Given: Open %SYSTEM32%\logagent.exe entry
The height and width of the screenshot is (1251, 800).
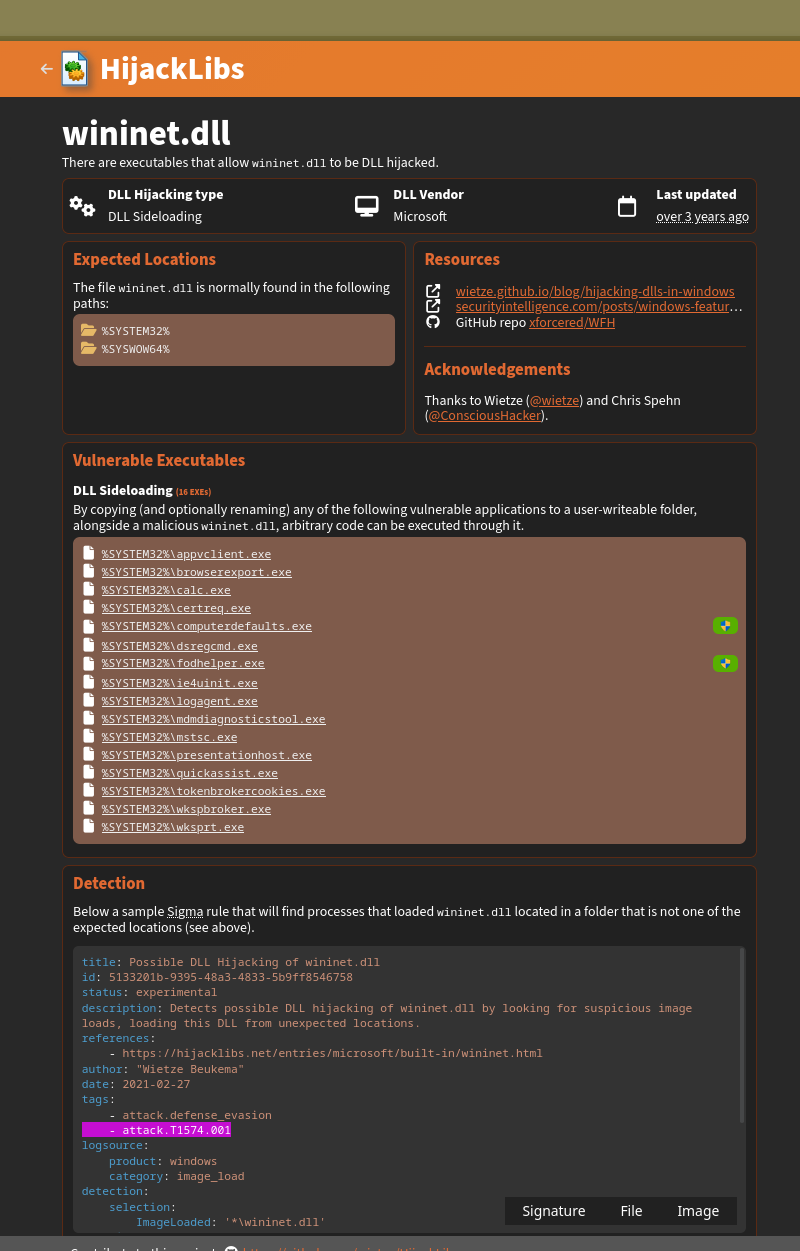Looking at the screenshot, I should coord(179,701).
